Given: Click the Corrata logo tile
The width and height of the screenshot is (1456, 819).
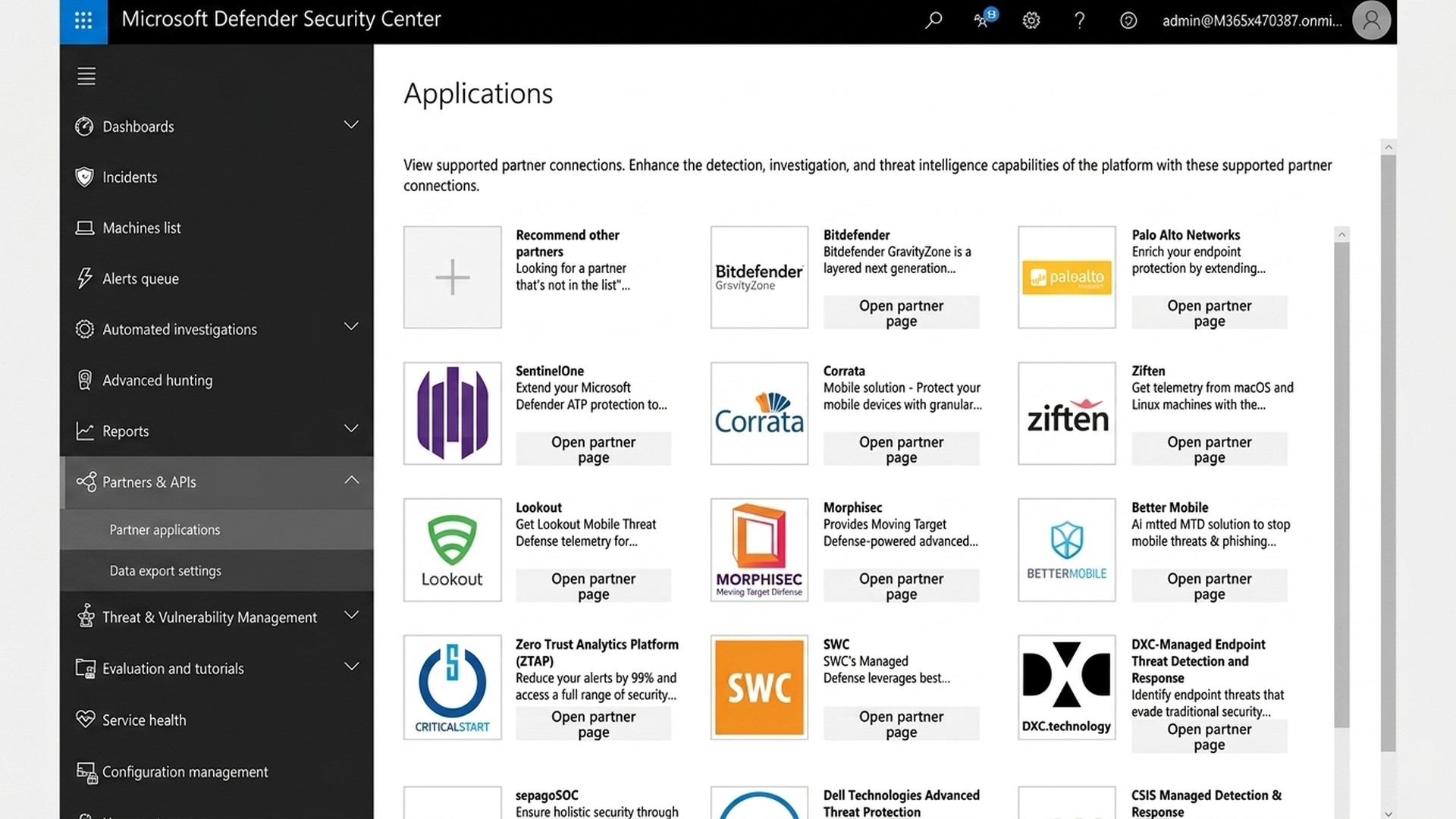Looking at the screenshot, I should coord(759,413).
